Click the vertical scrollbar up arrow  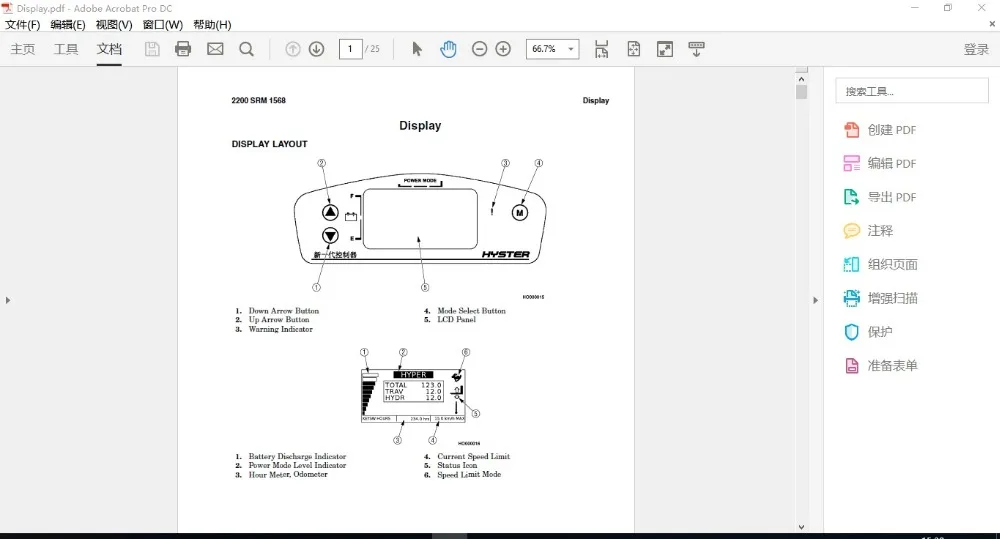coord(802,79)
